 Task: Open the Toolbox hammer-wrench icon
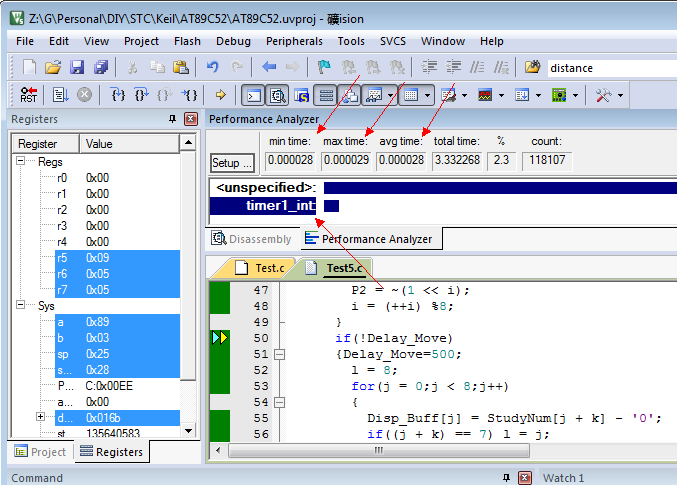[603, 95]
